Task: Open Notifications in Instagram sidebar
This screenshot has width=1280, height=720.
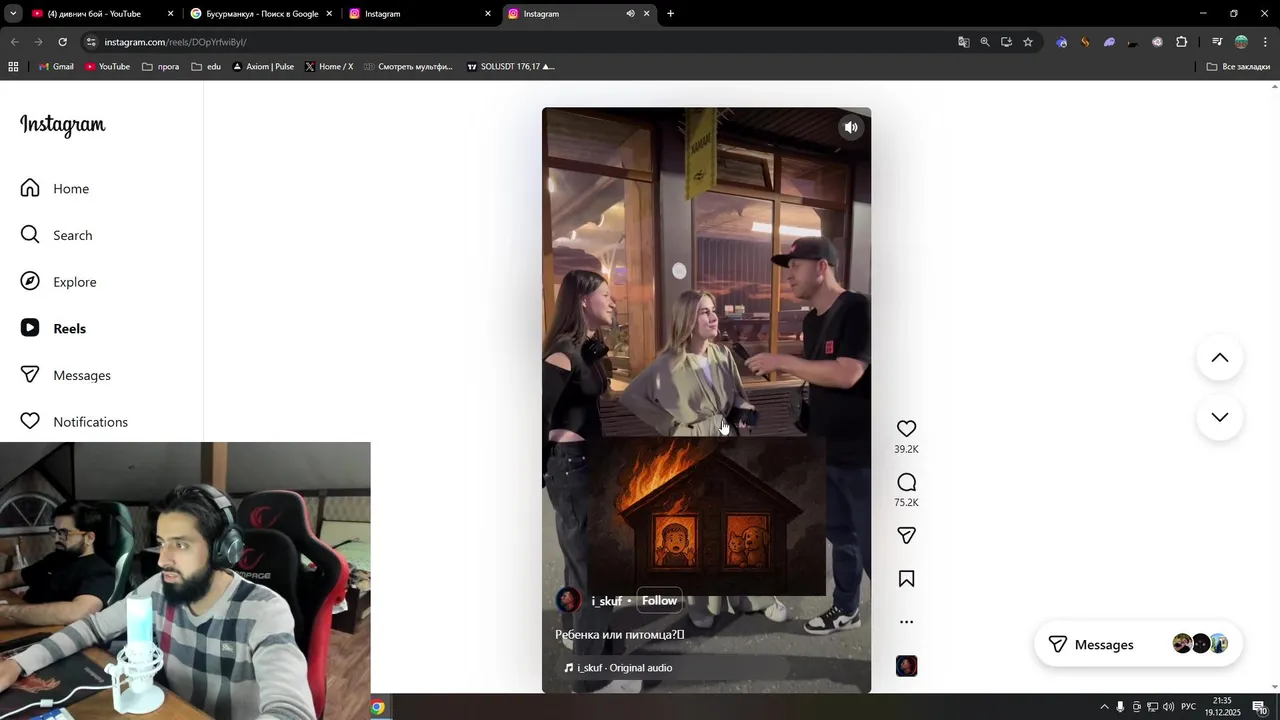Action: 75,422
